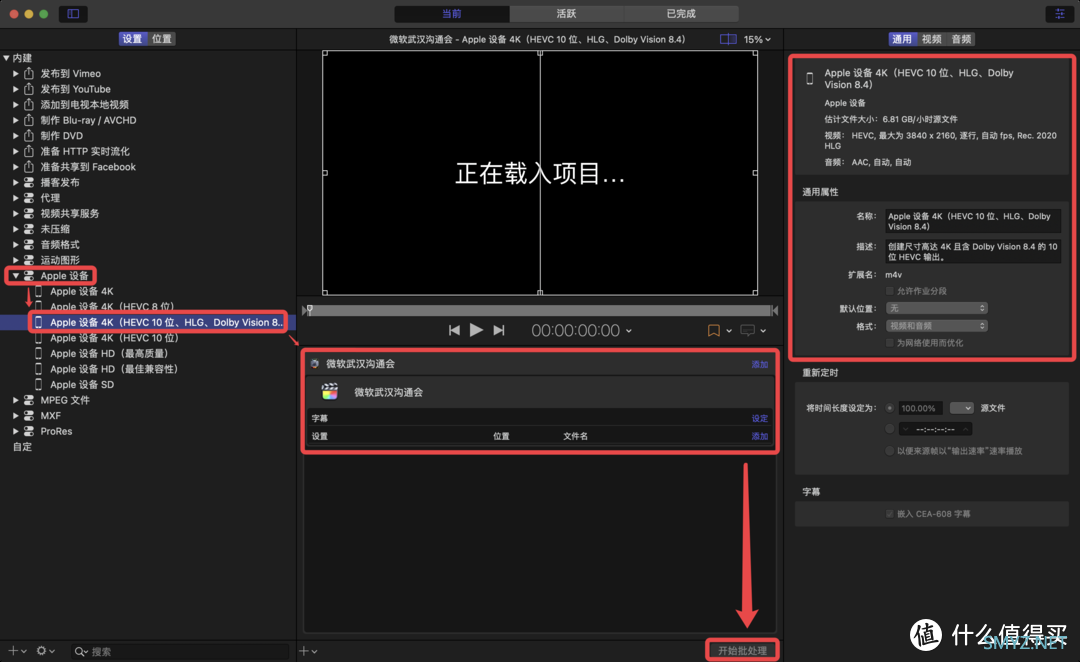Click the marker icon under the preview
The width and height of the screenshot is (1080, 662).
click(714, 331)
